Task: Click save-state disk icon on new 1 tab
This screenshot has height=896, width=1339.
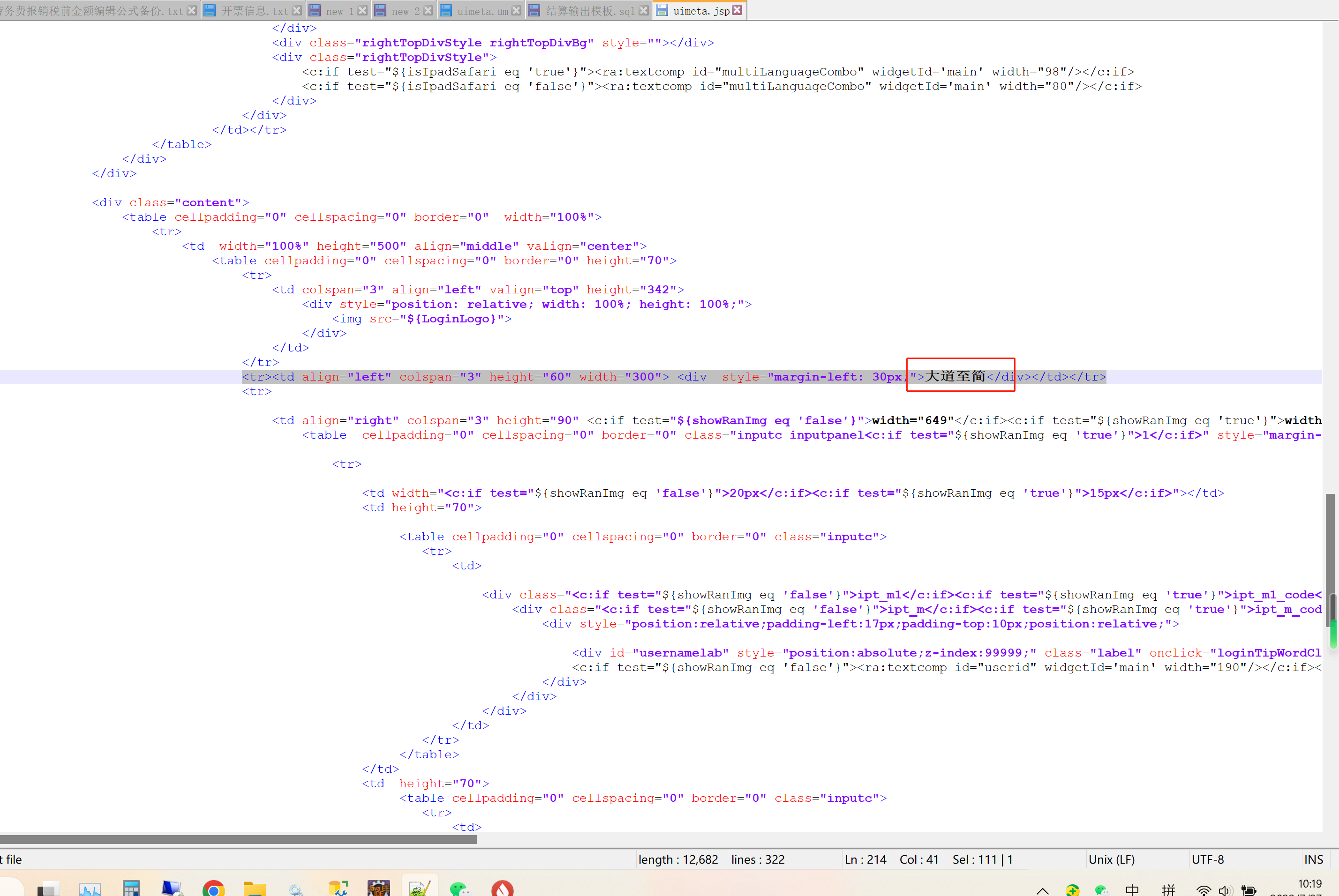Action: coord(315,10)
